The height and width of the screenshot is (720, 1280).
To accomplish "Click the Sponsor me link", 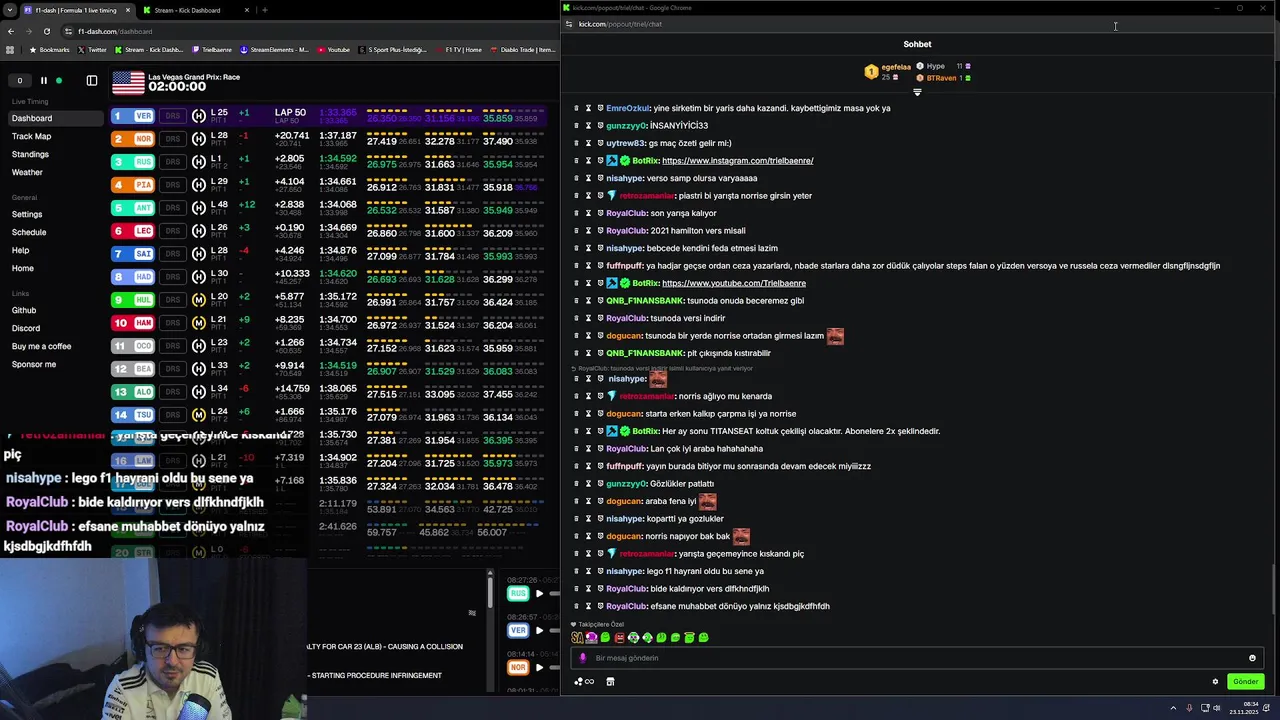I will click(34, 364).
